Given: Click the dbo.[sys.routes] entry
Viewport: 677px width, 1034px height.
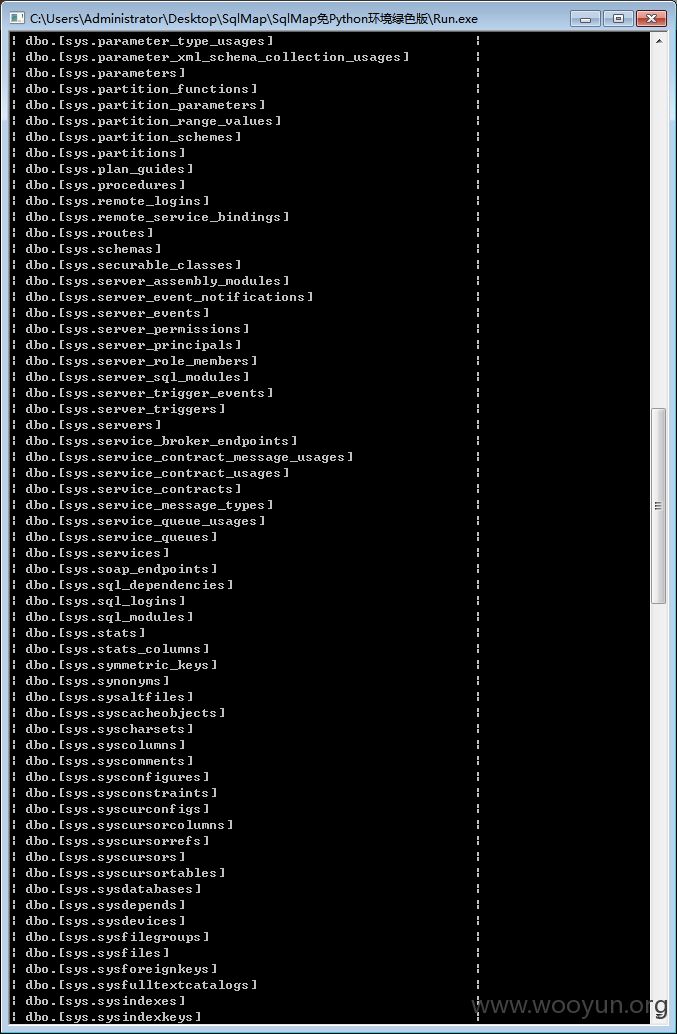Looking at the screenshot, I should click(x=90, y=233).
